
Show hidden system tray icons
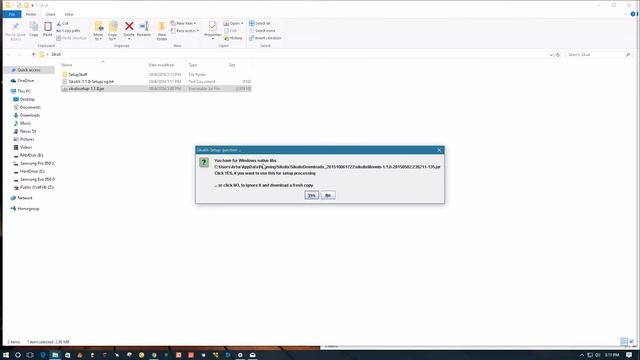coord(582,355)
